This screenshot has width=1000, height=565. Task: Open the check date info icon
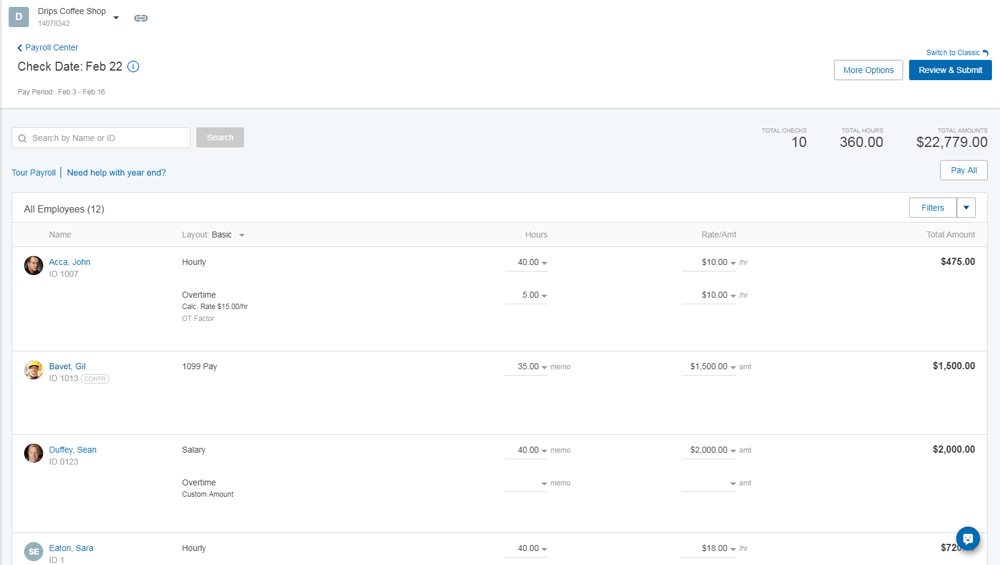pyautogui.click(x=133, y=66)
